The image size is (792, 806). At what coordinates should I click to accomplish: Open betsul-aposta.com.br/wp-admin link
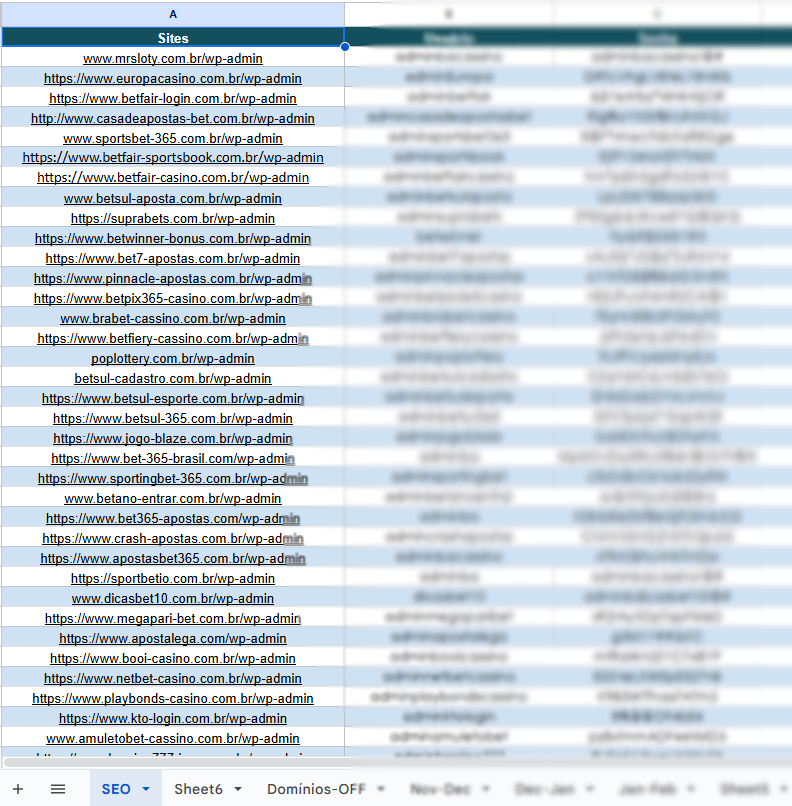[173, 199]
